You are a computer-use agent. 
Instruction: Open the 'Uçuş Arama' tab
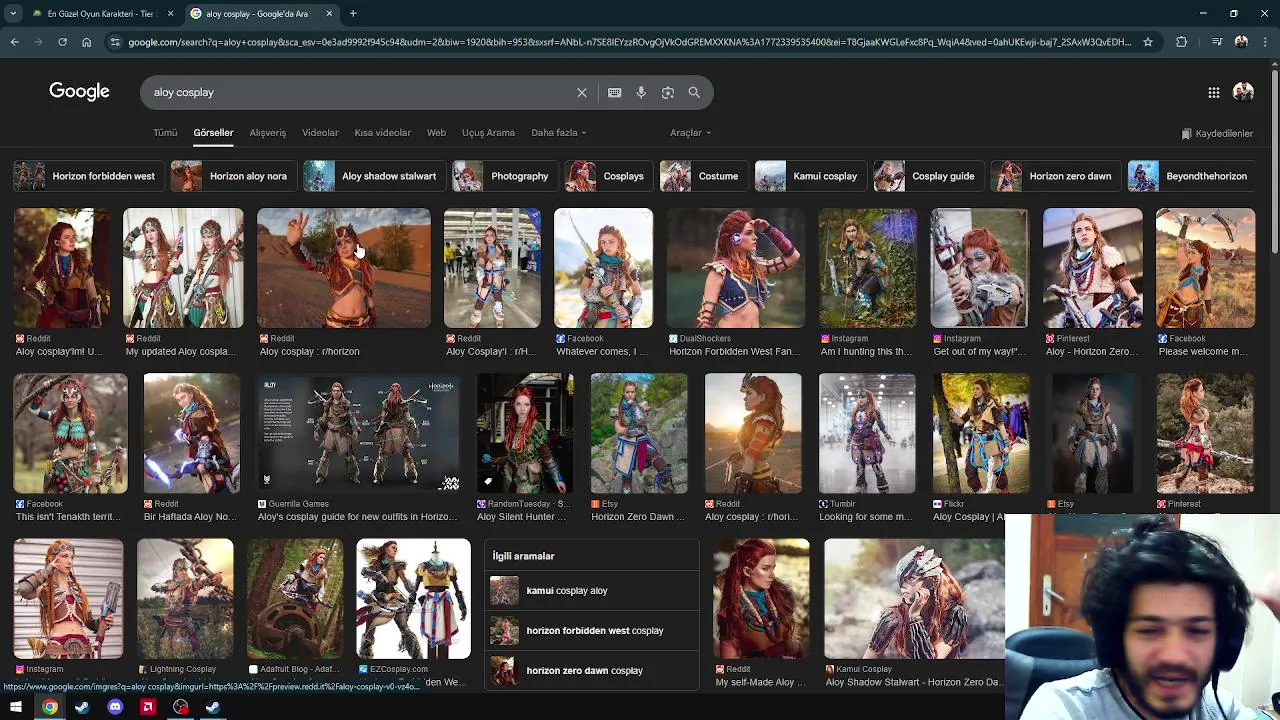pyautogui.click(x=488, y=133)
